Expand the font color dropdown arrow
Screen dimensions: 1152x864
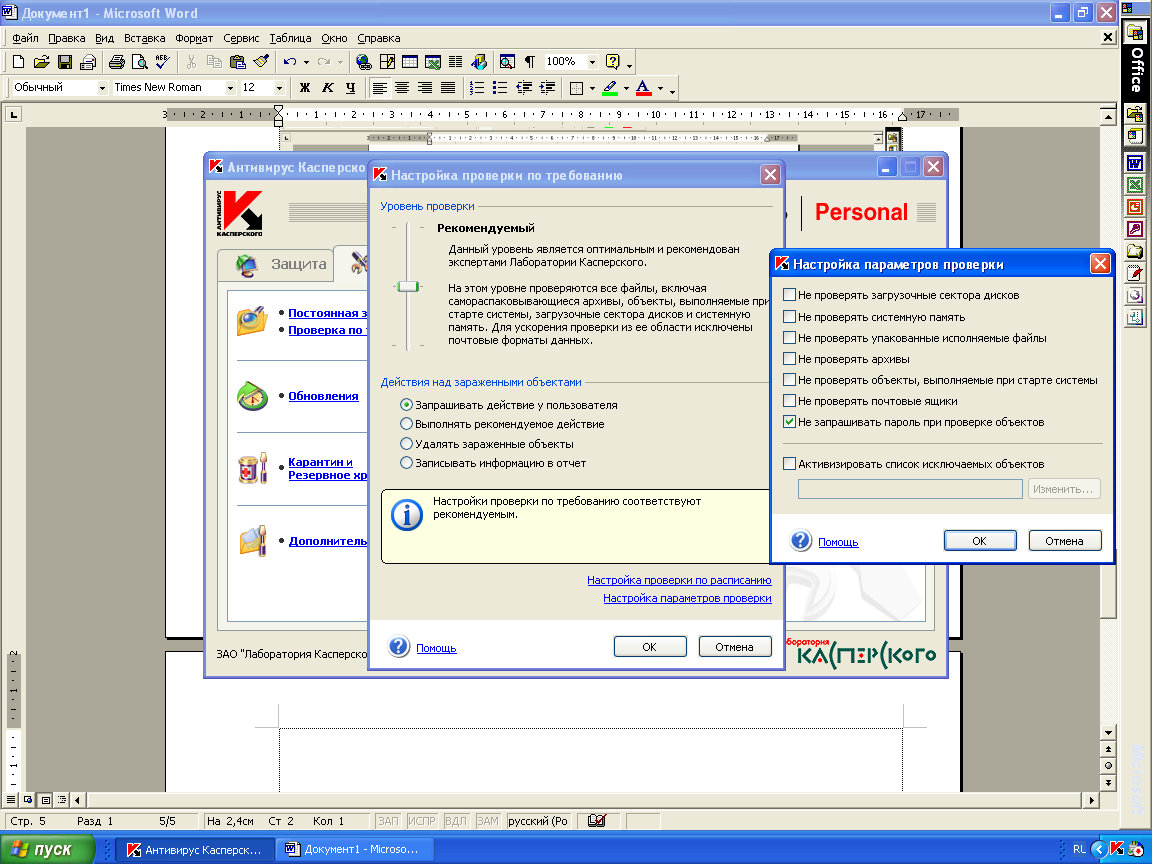[660, 88]
